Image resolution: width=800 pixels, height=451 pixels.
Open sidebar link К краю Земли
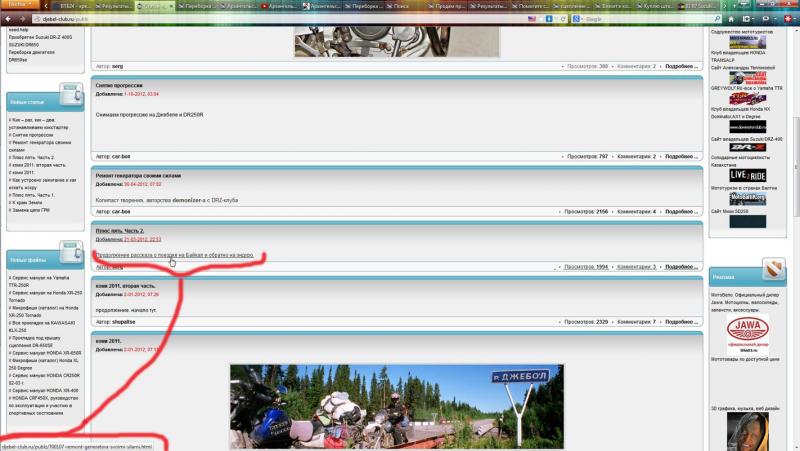(25, 203)
